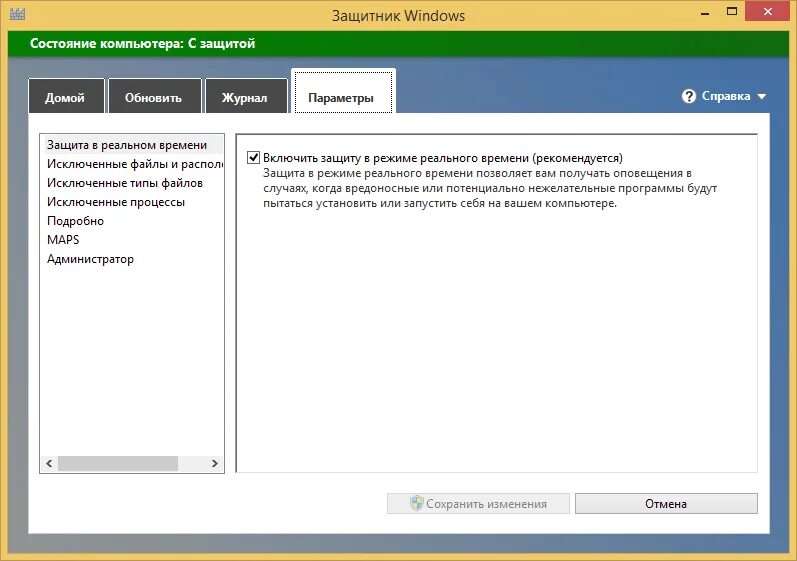Screen dimensions: 797x561
Task: Click the shield icon on save button
Action: coord(416,503)
